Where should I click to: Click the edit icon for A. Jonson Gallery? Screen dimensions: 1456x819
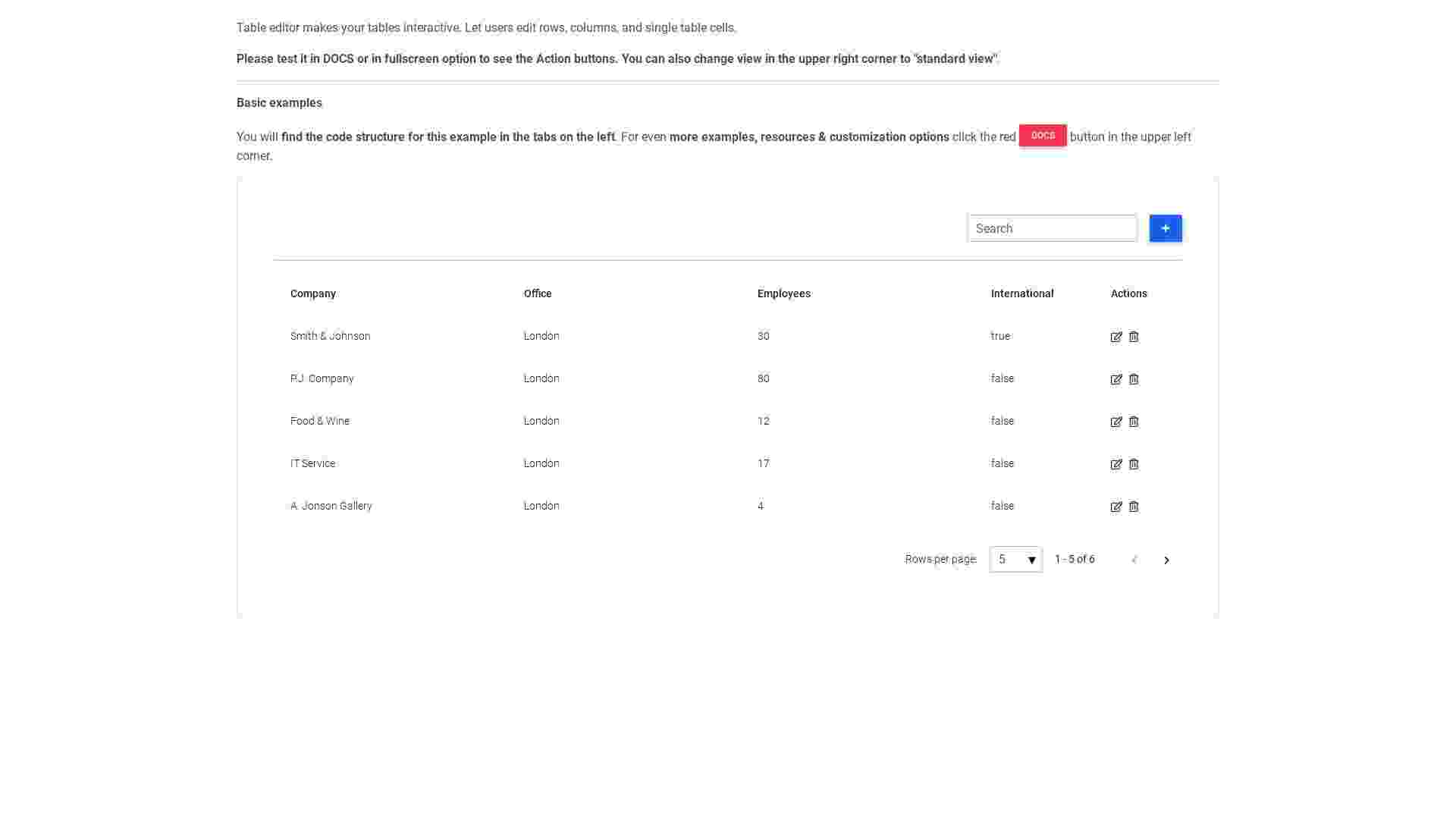pyautogui.click(x=1116, y=506)
